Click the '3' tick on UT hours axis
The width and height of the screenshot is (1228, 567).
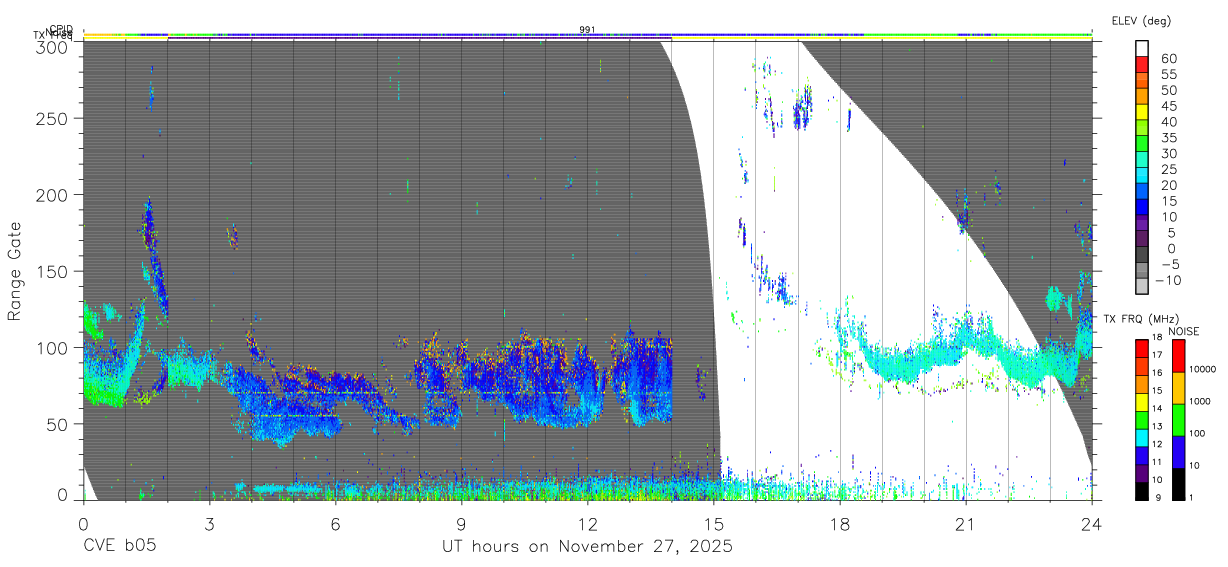coord(209,523)
